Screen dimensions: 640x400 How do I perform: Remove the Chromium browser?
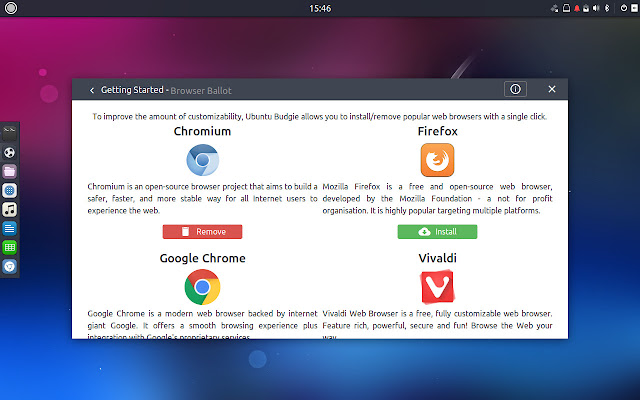click(202, 231)
